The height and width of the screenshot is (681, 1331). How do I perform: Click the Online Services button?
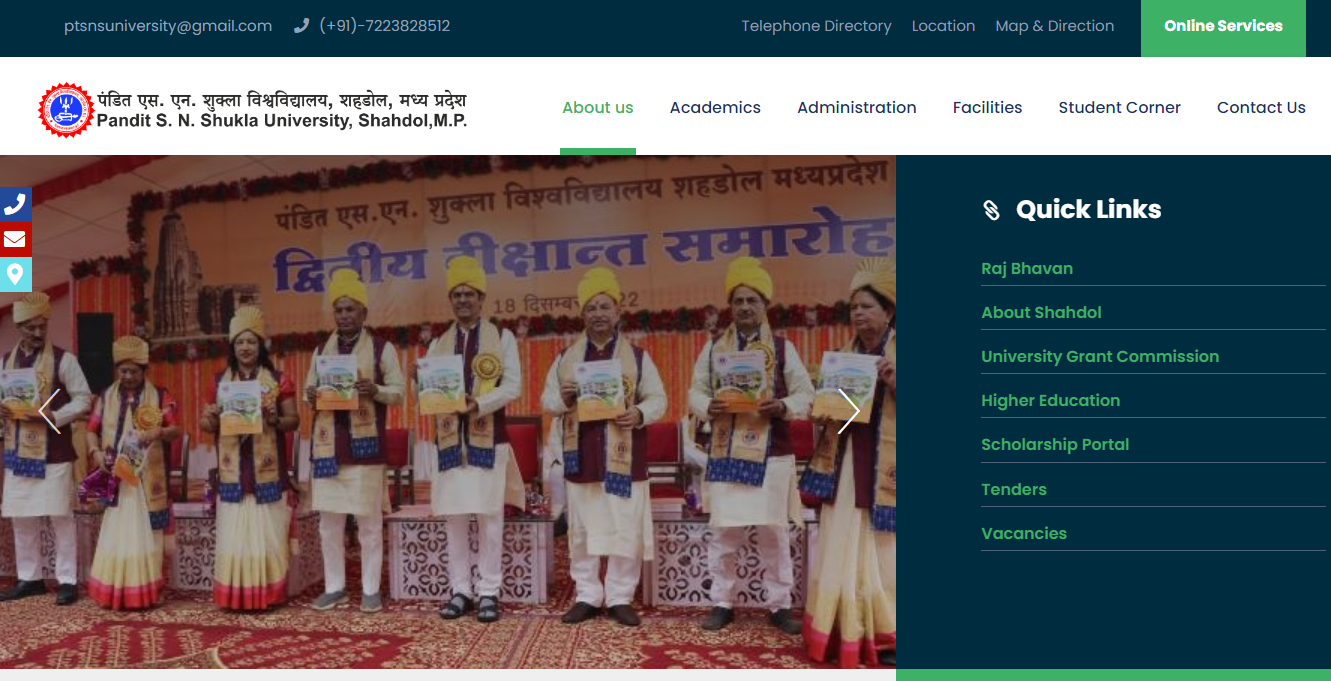1222,26
